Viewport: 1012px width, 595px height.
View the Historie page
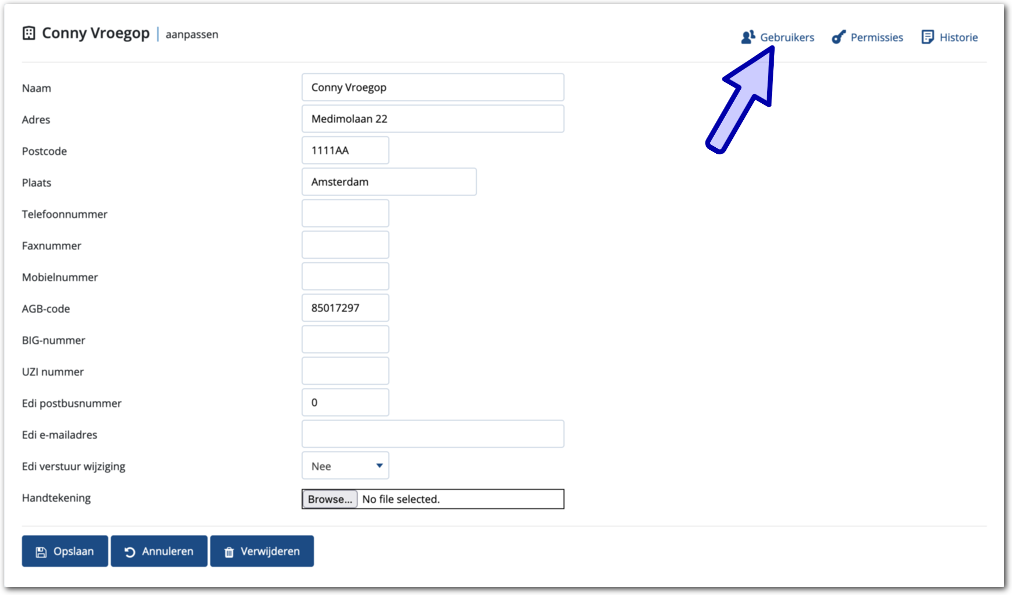coord(958,37)
